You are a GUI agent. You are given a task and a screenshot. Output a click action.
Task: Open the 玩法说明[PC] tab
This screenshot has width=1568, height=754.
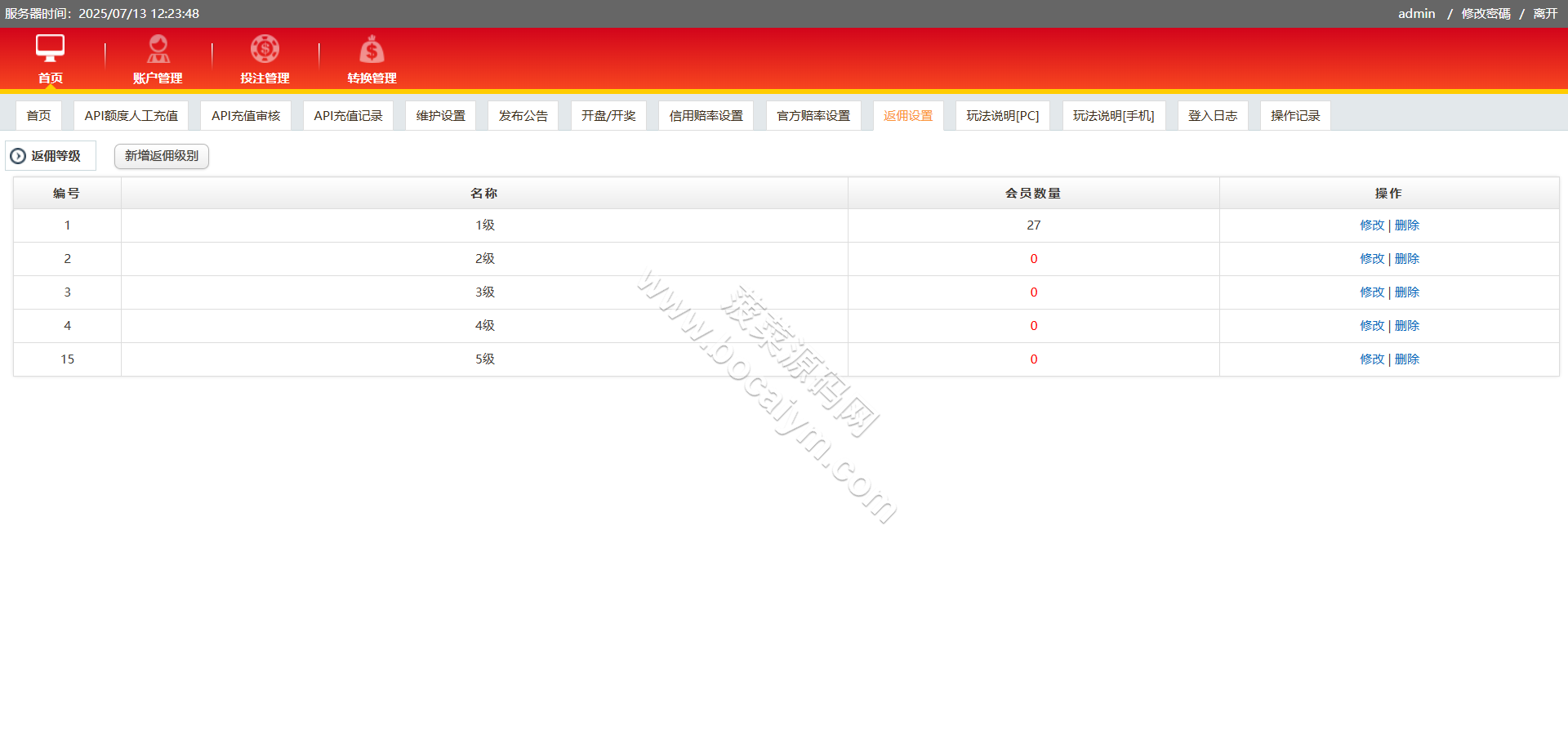pos(1003,116)
